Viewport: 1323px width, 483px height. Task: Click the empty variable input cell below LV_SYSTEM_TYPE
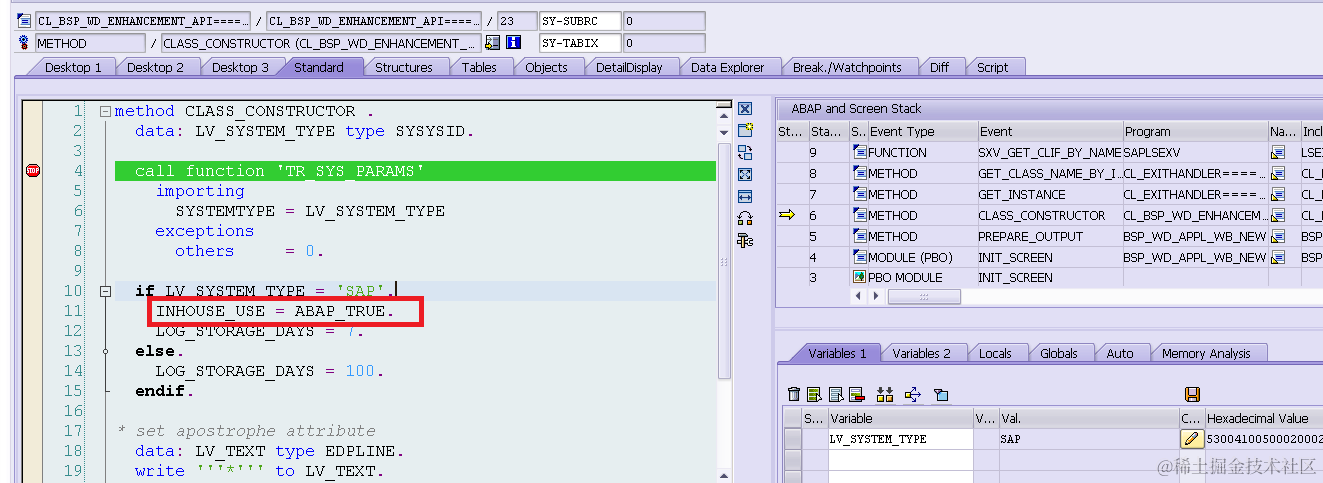(900, 459)
